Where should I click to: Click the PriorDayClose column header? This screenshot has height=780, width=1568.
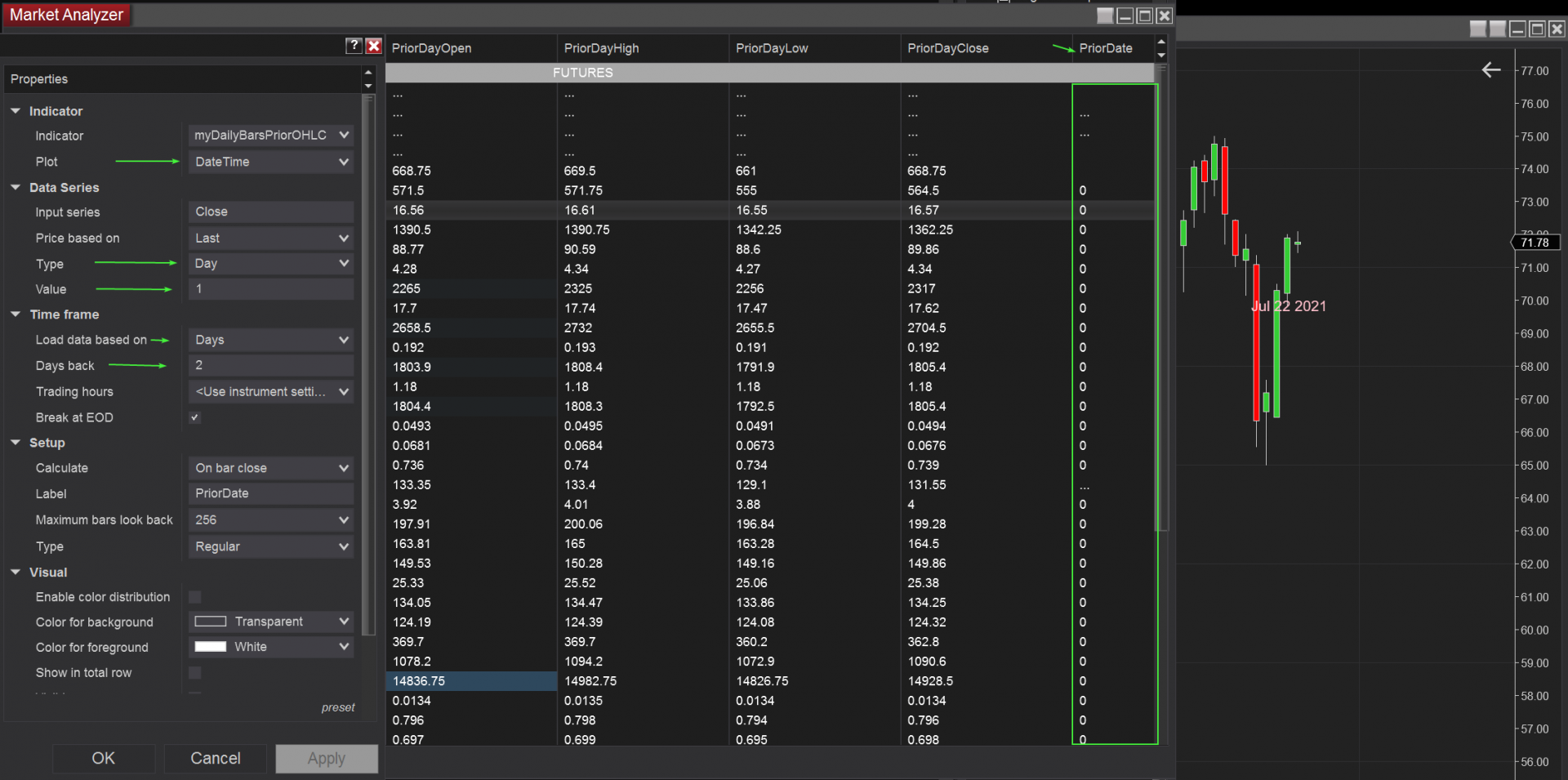[x=987, y=48]
